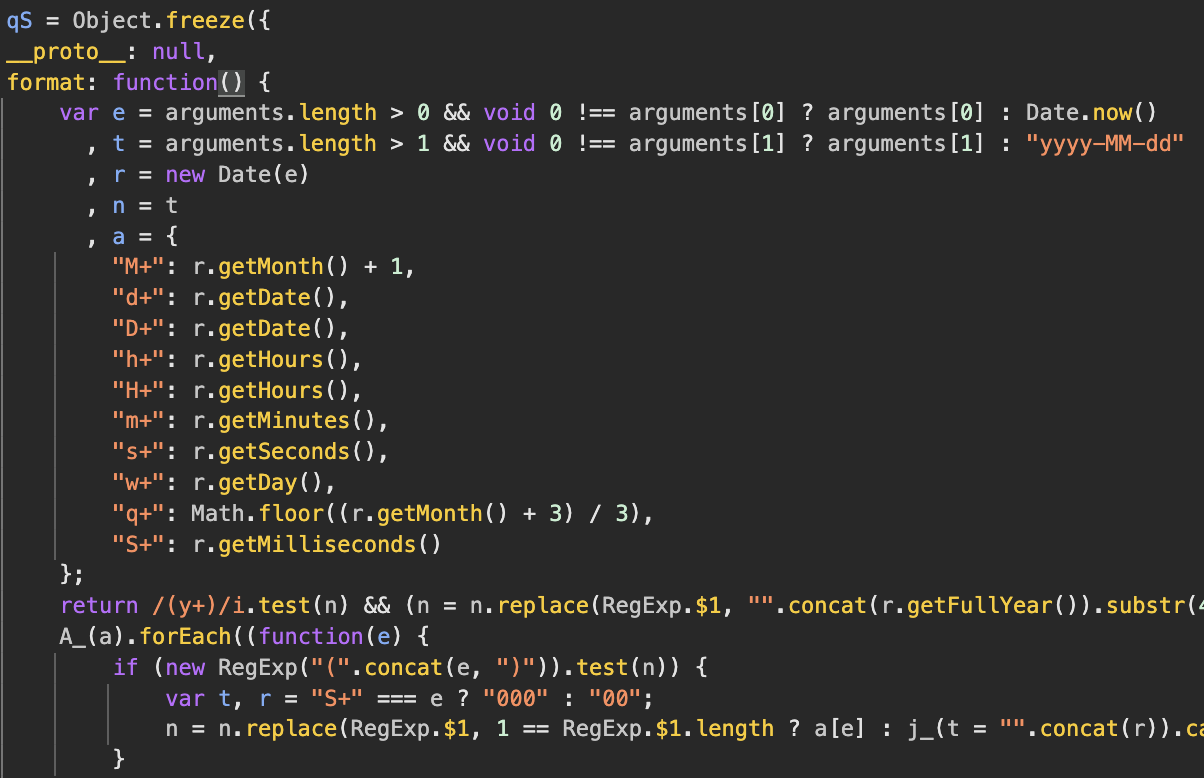Click "RegExp" after the "new" keyword
Screen dimensions: 1204x778
tap(258, 669)
